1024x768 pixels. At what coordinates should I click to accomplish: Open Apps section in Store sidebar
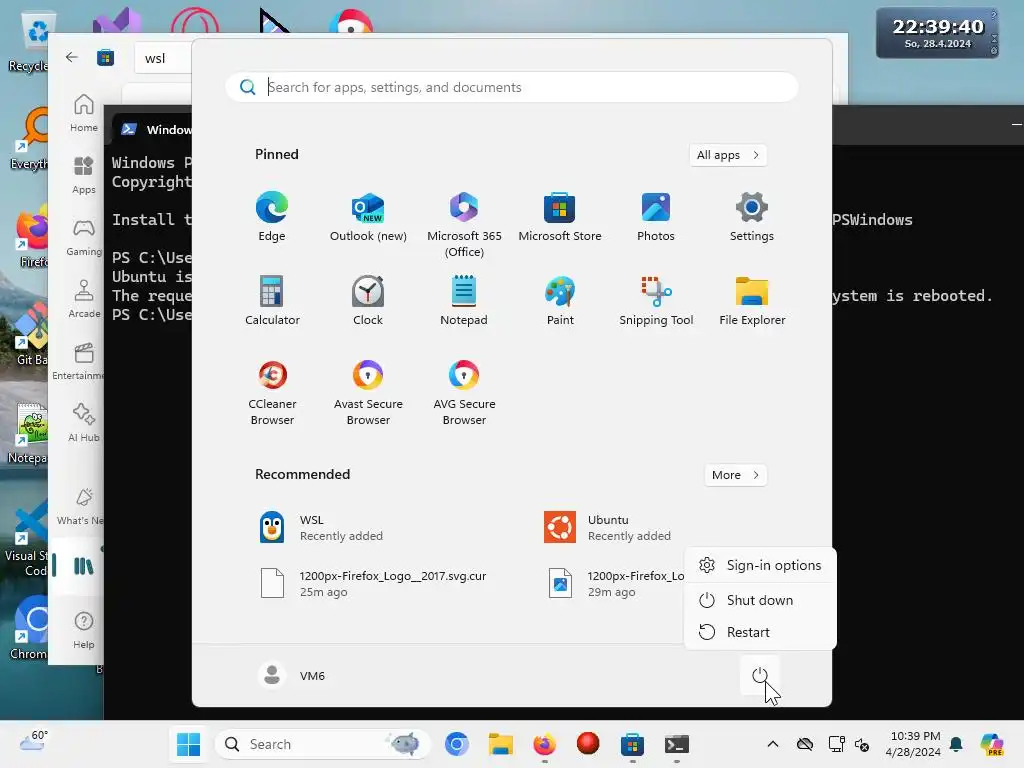point(84,175)
